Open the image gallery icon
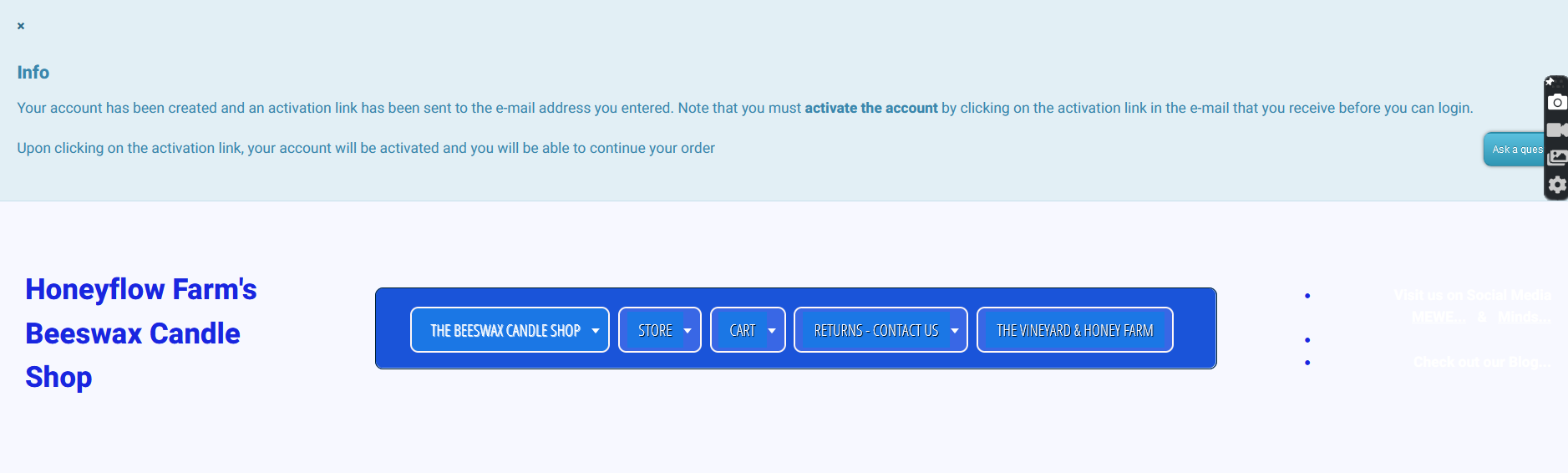This screenshot has width=1568, height=473. [x=1557, y=158]
